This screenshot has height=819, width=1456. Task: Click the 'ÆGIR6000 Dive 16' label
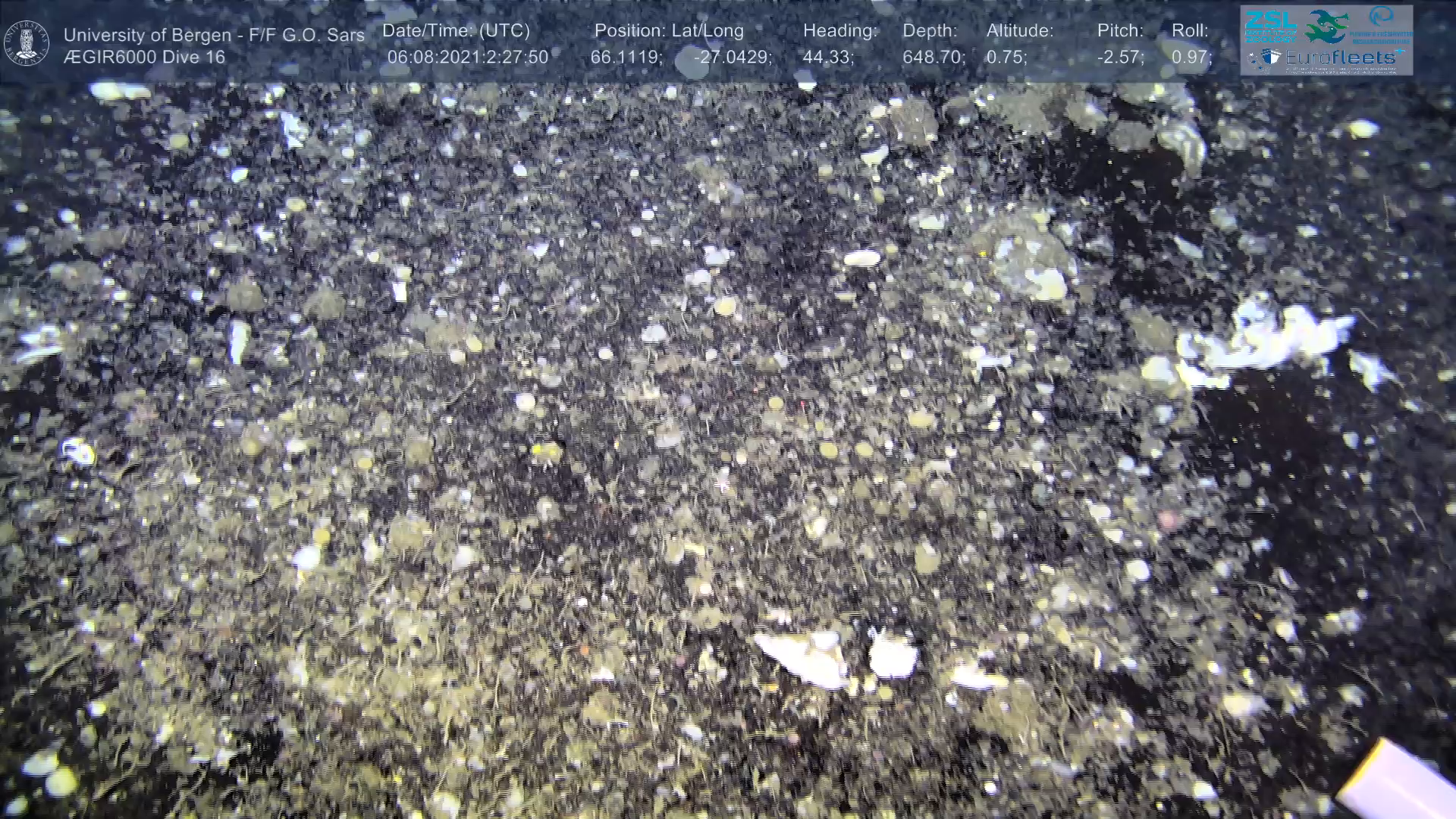tap(145, 58)
